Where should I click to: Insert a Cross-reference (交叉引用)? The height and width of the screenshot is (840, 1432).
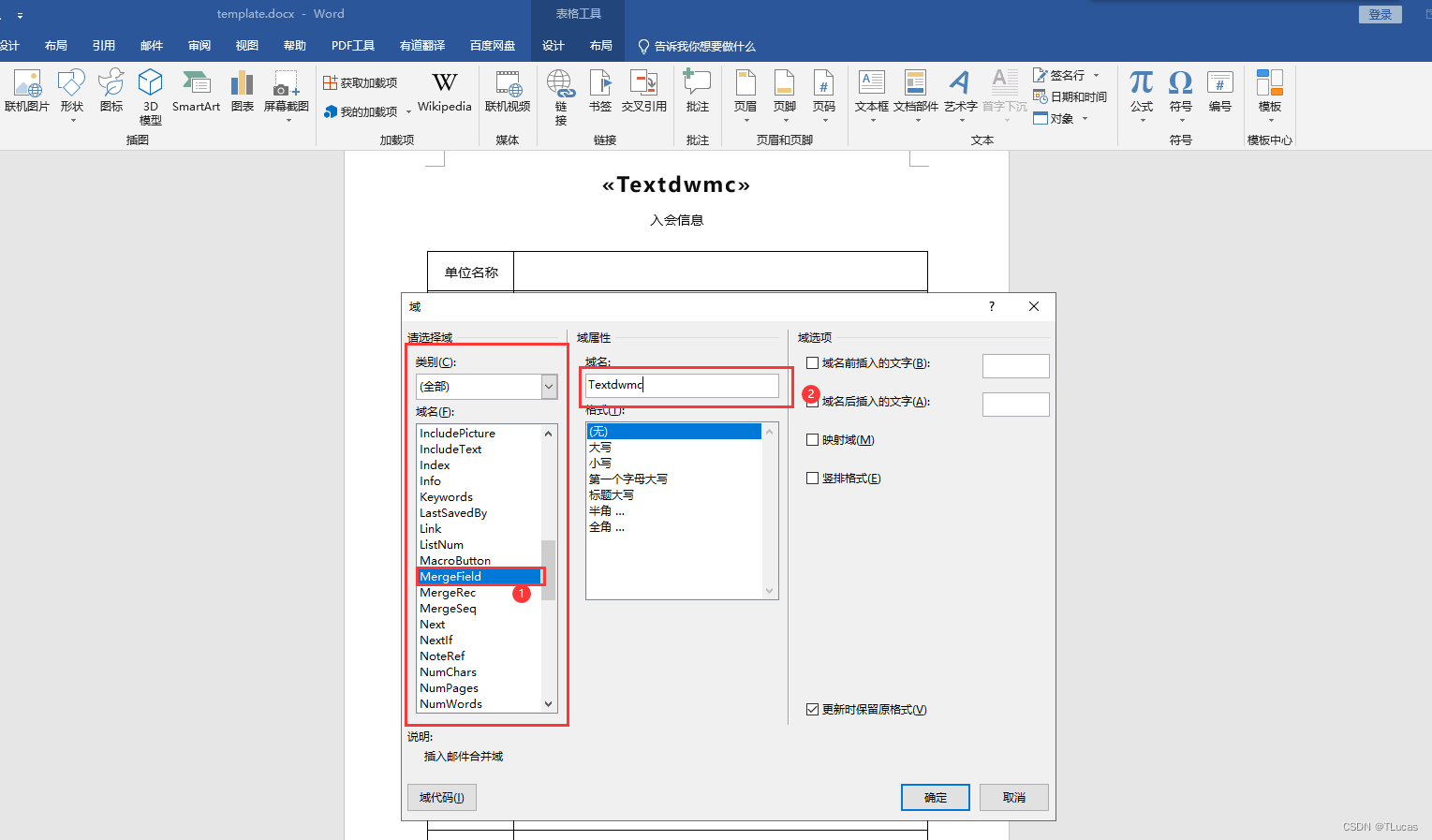click(x=644, y=91)
